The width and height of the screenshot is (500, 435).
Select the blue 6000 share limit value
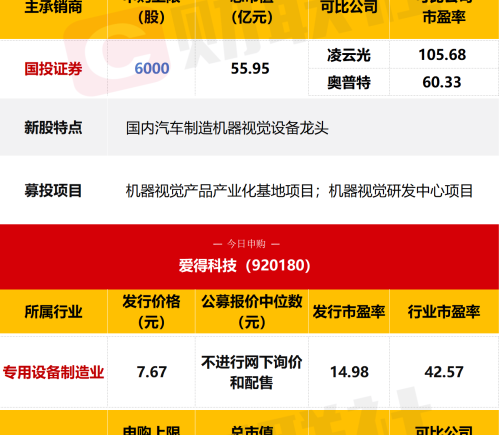pos(152,69)
